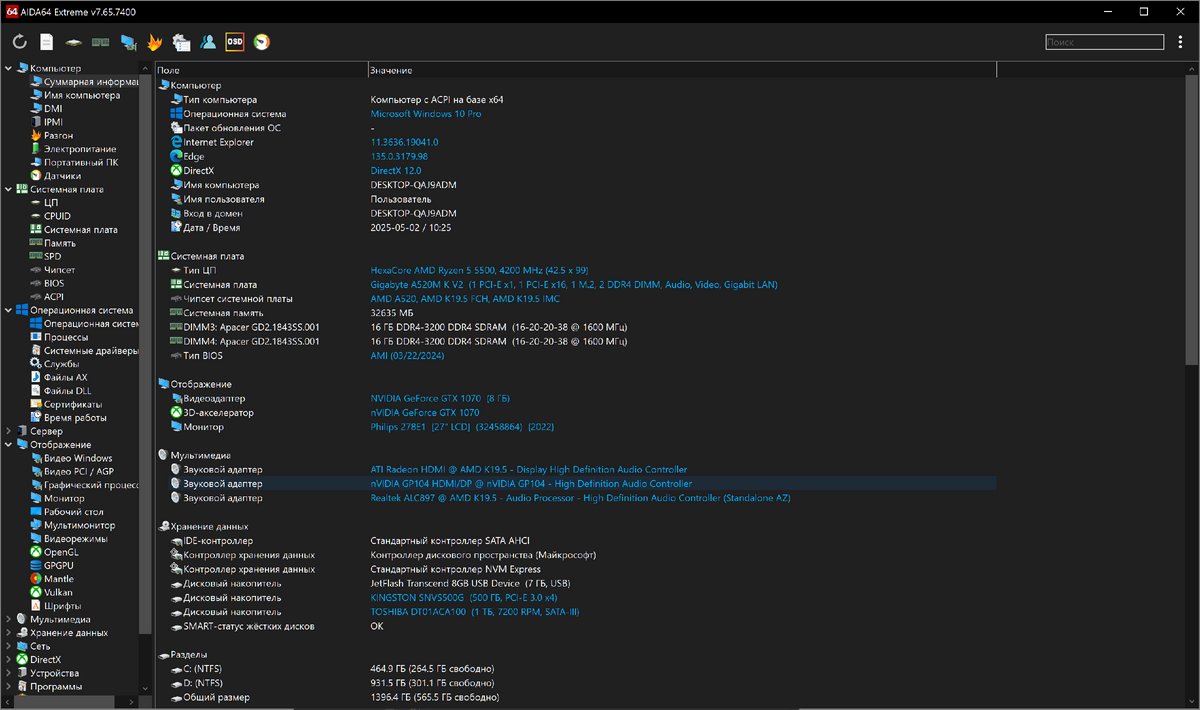Click the Поиск search field
Image resolution: width=1200 pixels, height=710 pixels.
pyautogui.click(x=1104, y=42)
